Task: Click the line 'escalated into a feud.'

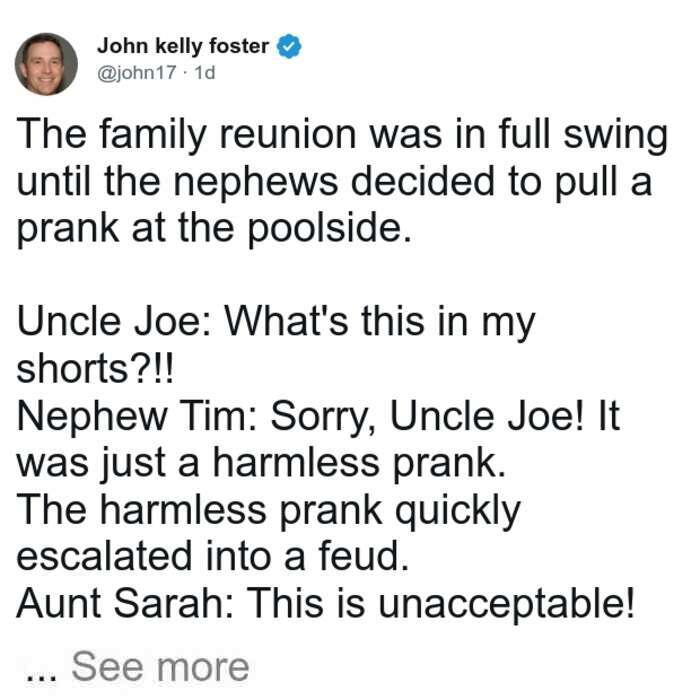Action: tap(212, 558)
